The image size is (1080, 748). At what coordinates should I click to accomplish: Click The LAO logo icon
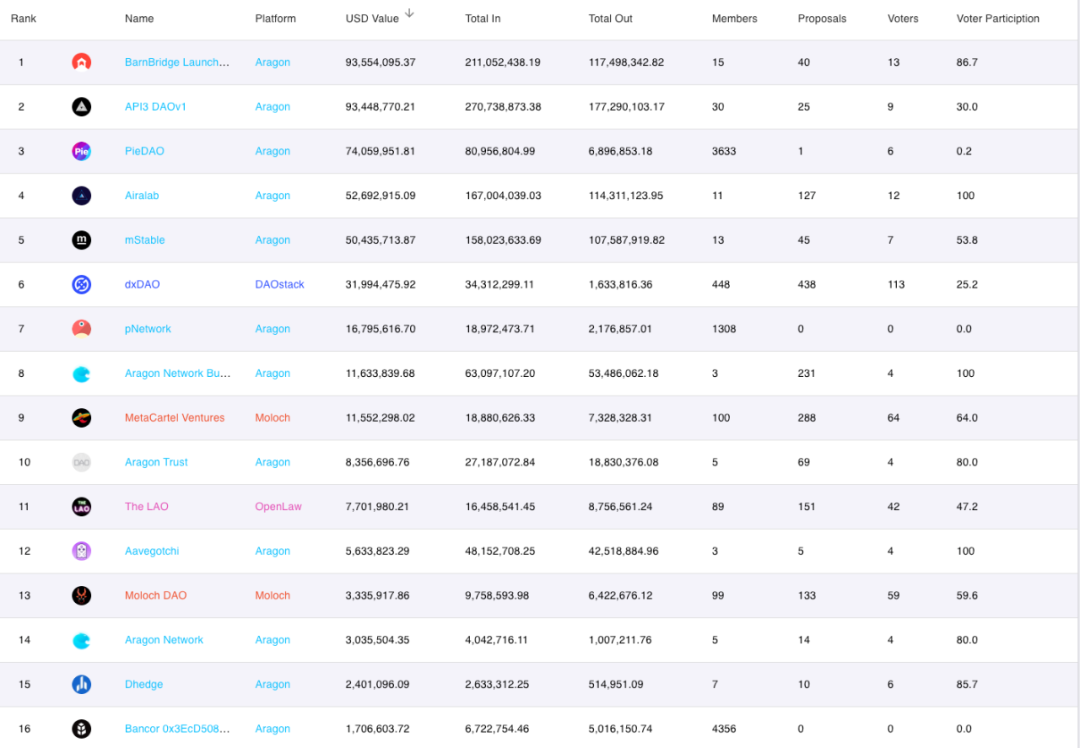pos(81,506)
